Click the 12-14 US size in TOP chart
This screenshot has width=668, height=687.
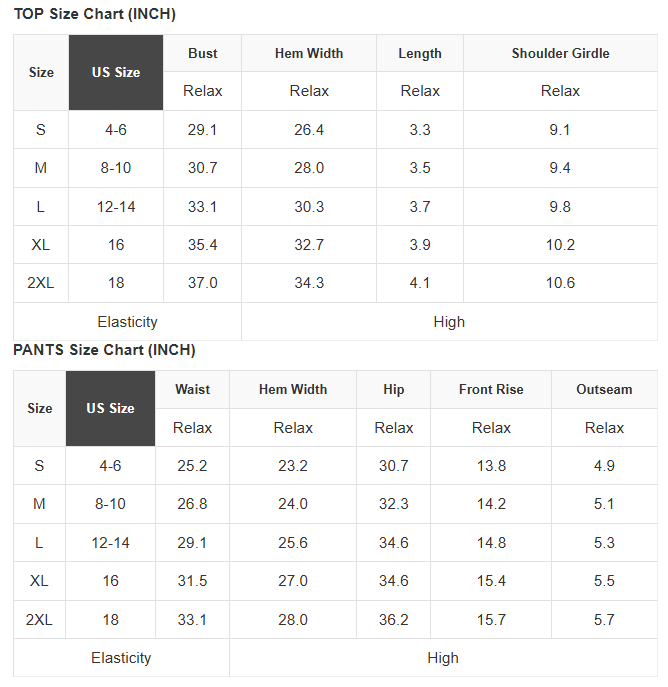(116, 206)
